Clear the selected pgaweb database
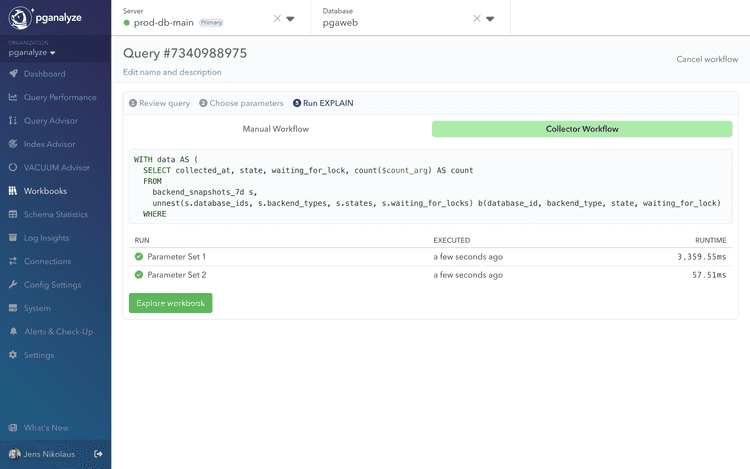 click(x=477, y=18)
